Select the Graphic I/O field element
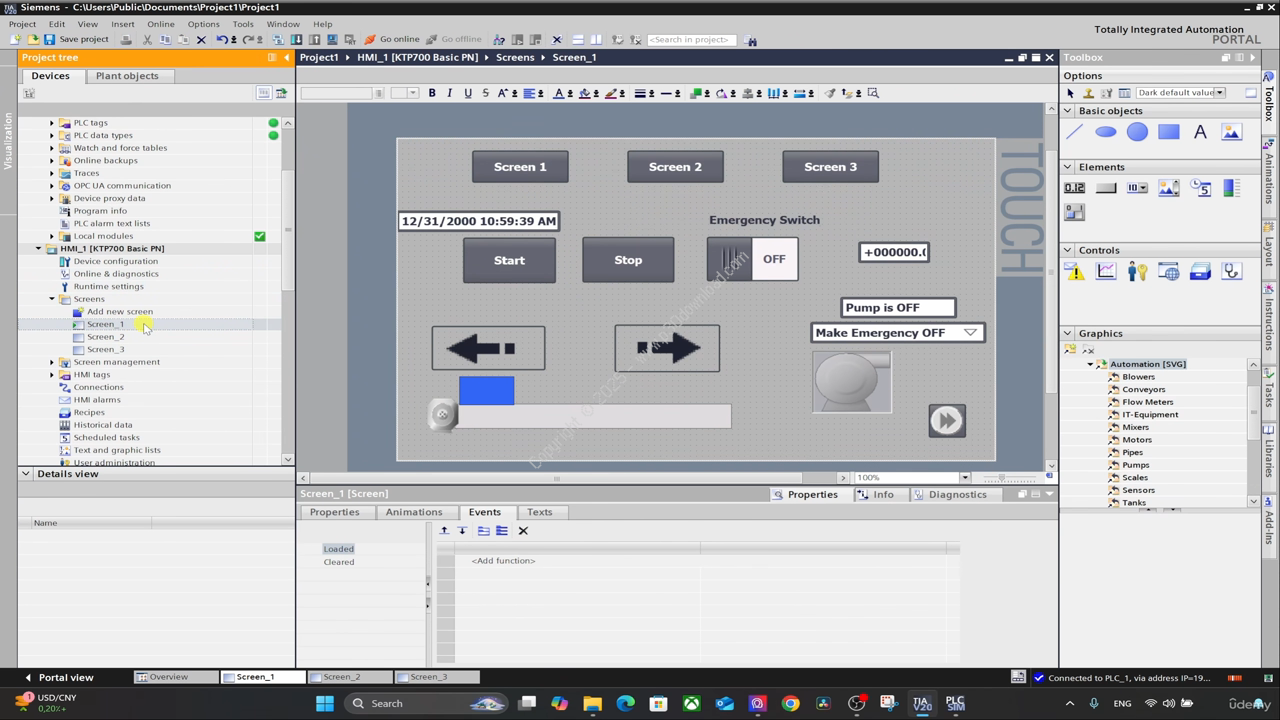The width and height of the screenshot is (1280, 720). click(x=1169, y=188)
